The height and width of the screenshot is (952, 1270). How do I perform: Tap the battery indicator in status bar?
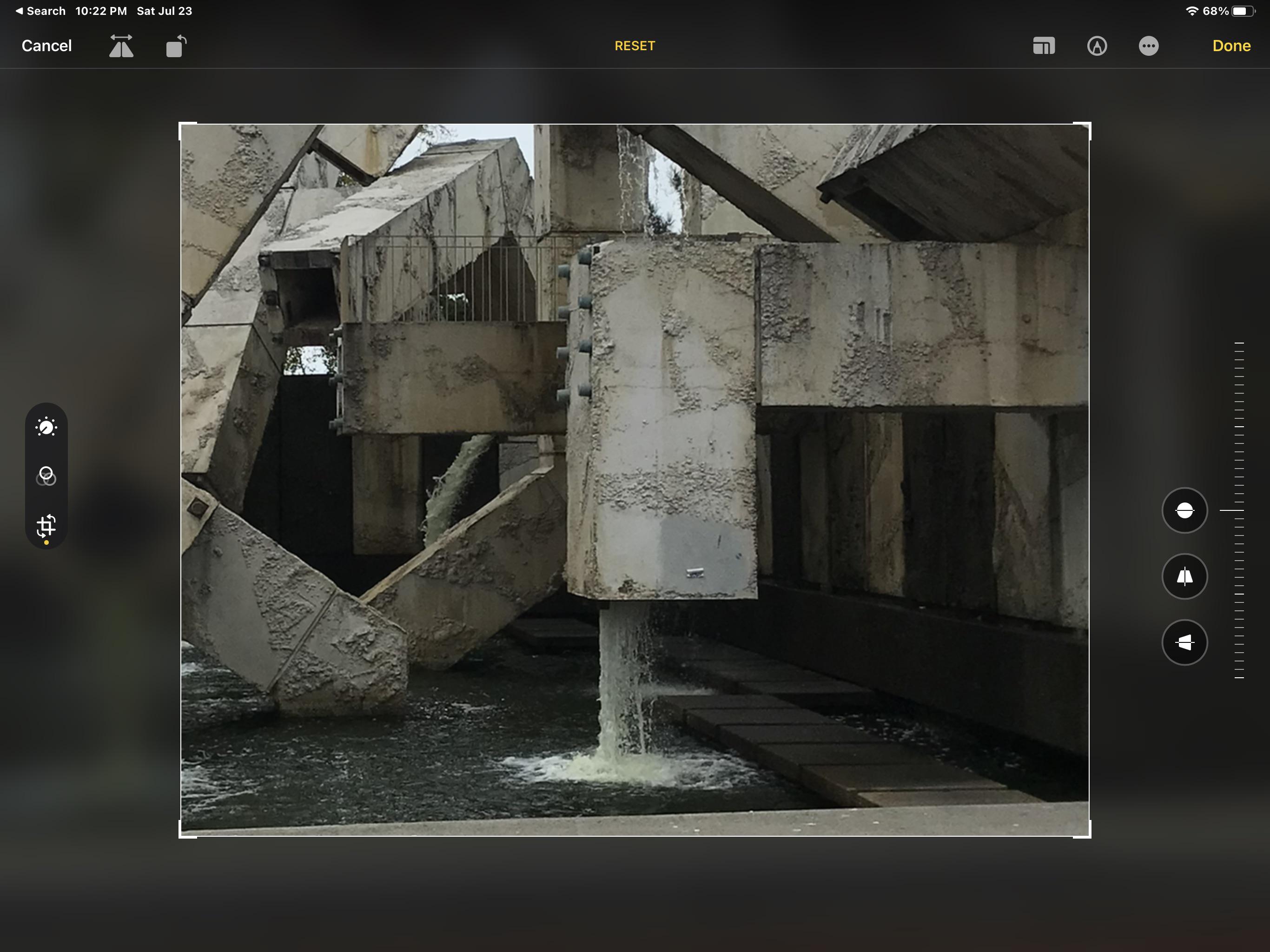click(x=1243, y=11)
